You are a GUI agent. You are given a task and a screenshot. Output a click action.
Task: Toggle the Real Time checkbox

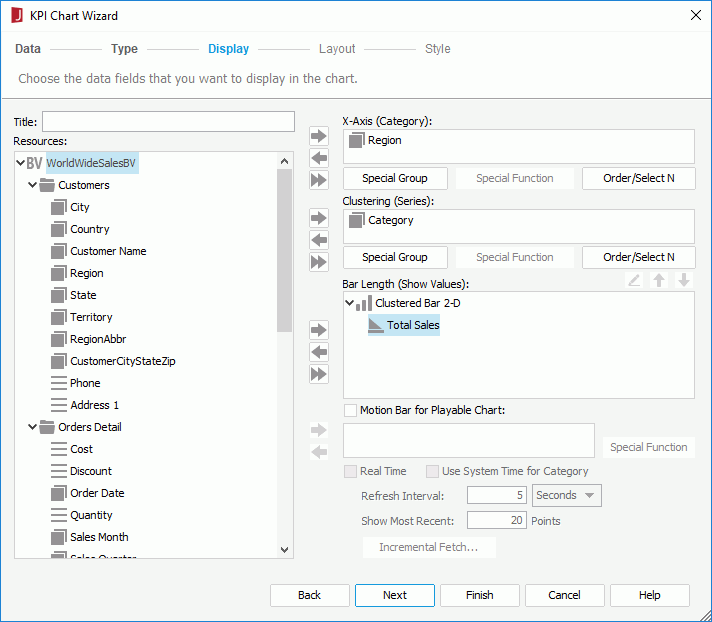[350, 471]
